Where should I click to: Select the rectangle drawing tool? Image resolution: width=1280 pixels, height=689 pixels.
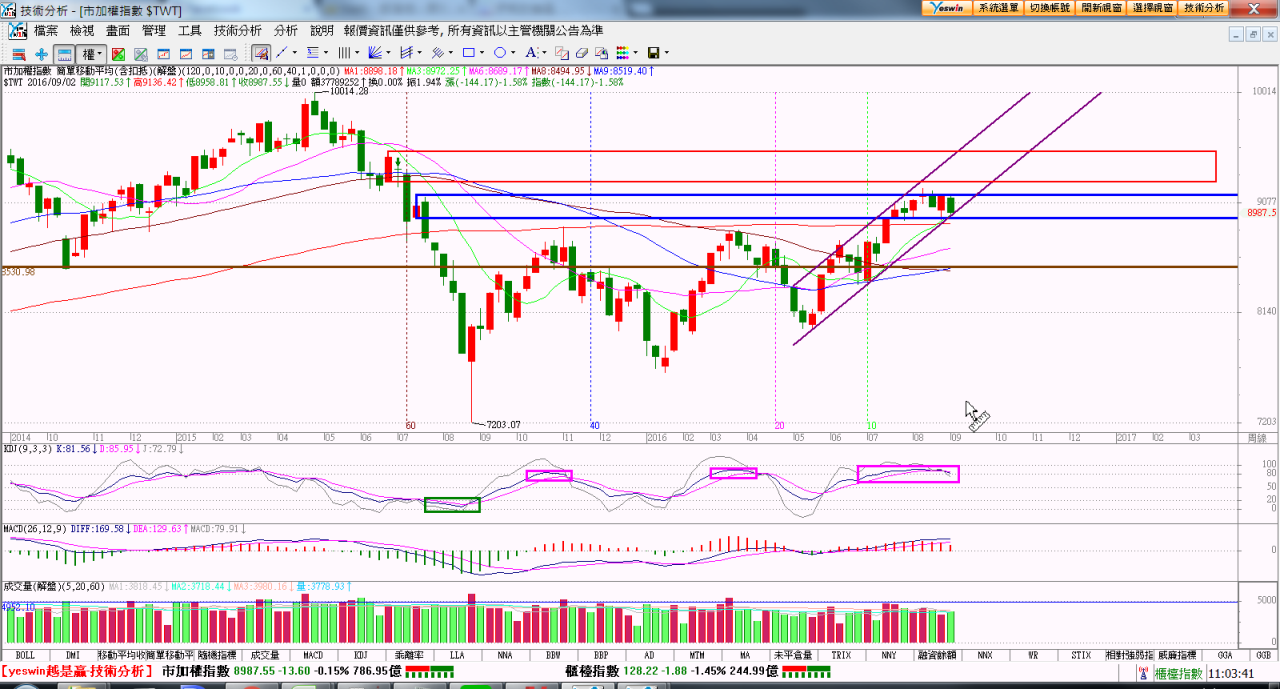[468, 53]
